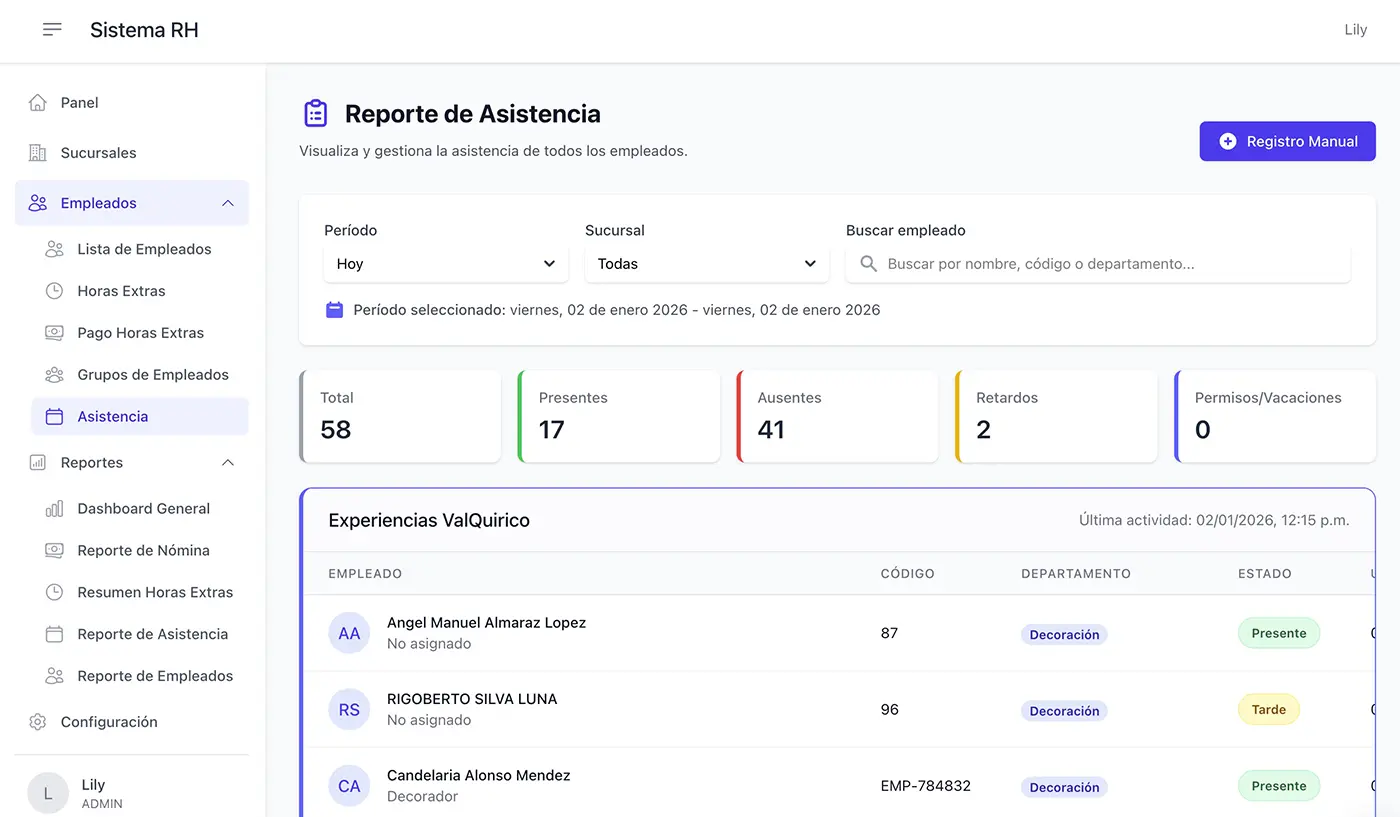This screenshot has height=817, width=1400.
Task: Click the Registro Manual button
Action: 1287,141
